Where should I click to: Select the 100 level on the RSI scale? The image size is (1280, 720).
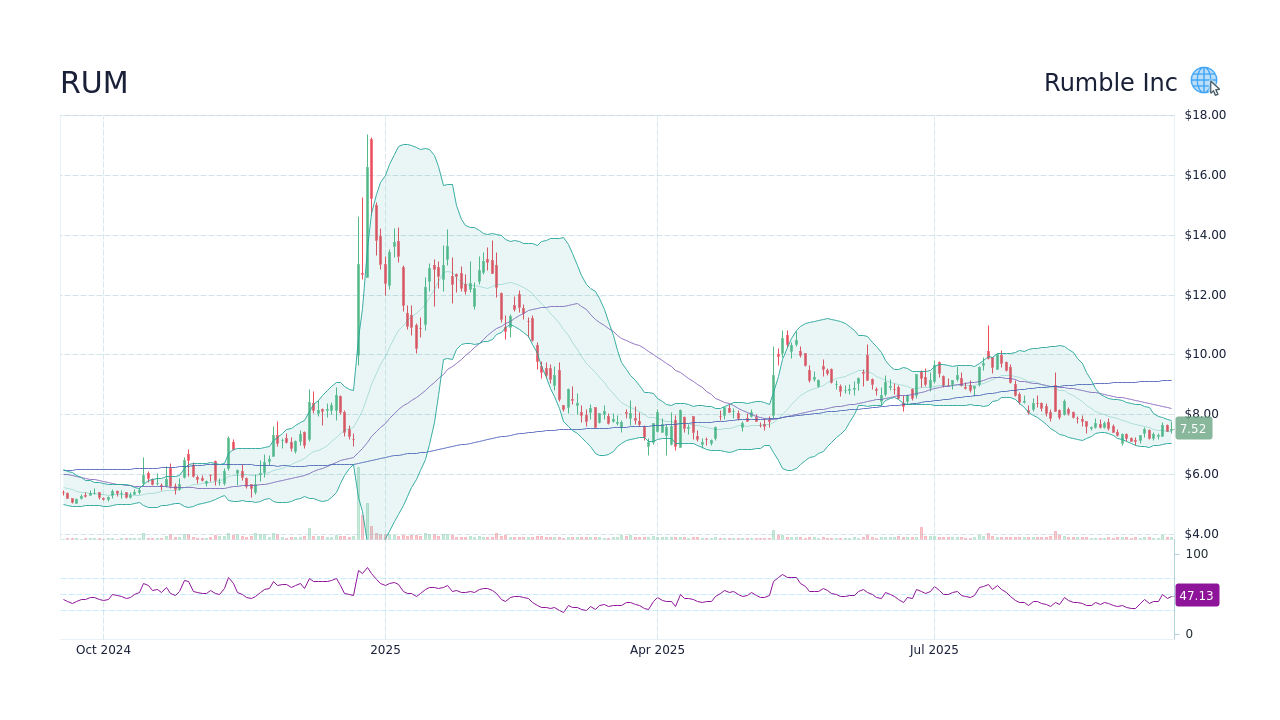[x=1196, y=554]
